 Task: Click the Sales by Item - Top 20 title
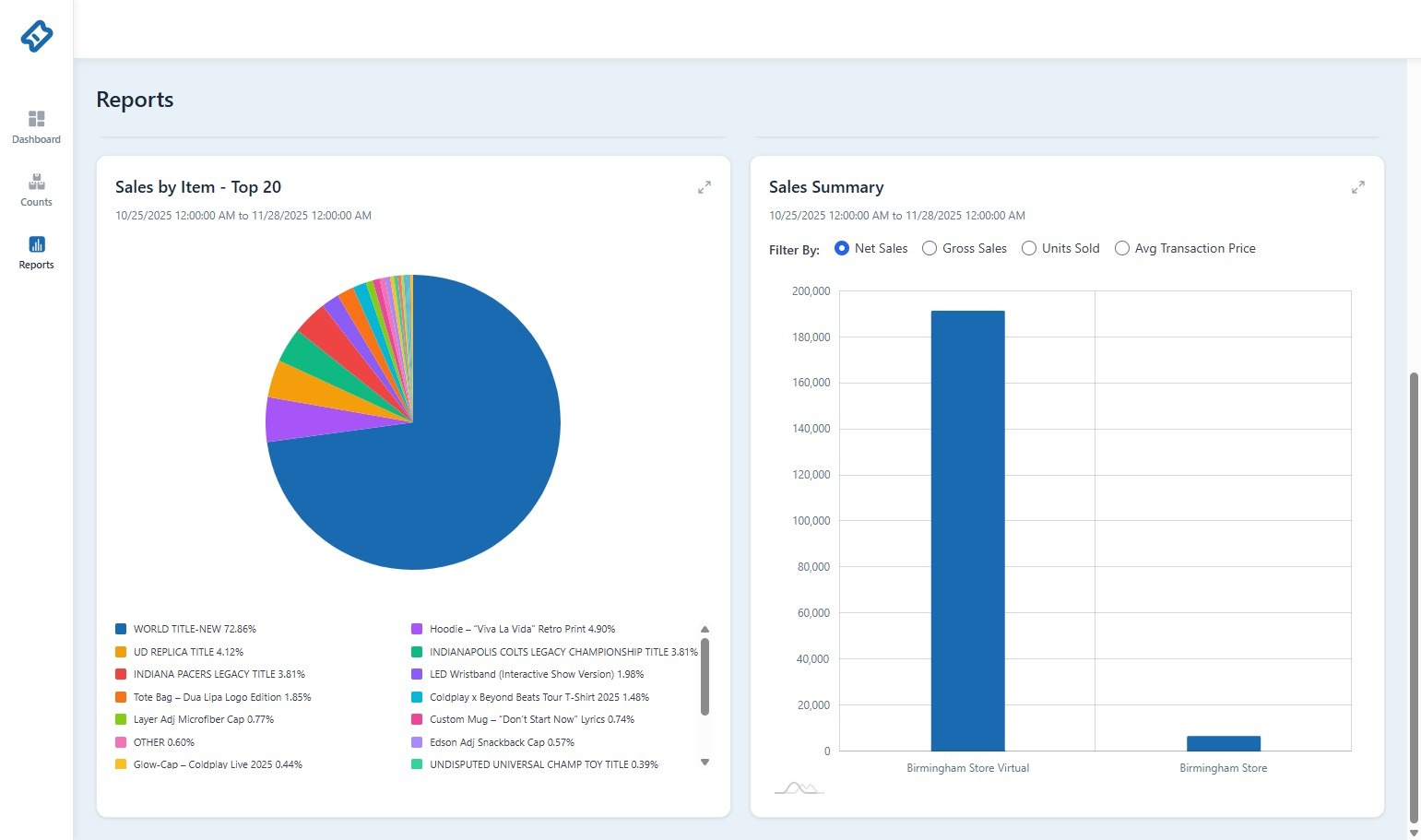(198, 187)
